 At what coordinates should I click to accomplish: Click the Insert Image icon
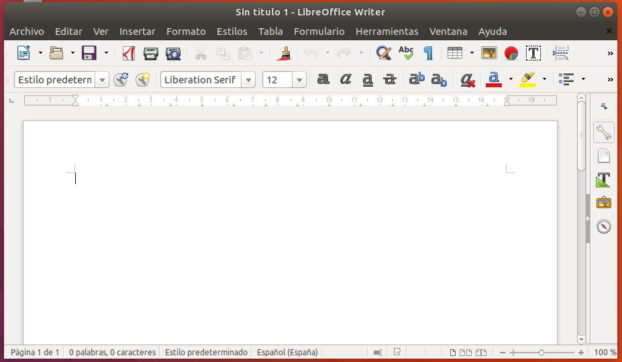point(489,53)
